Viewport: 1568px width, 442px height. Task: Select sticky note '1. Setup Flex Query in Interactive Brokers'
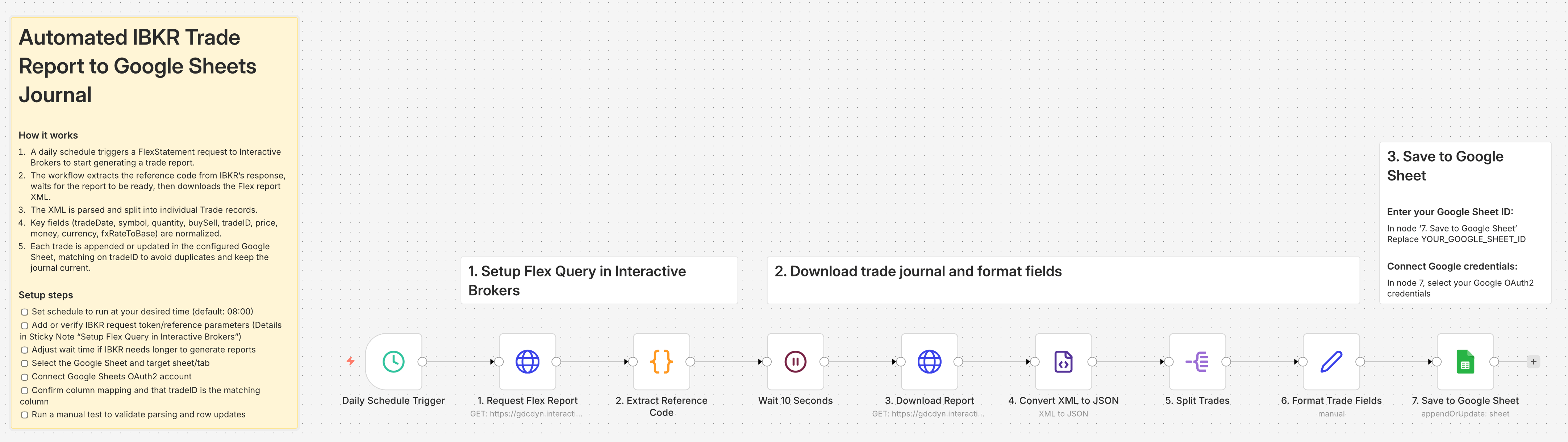tap(599, 280)
